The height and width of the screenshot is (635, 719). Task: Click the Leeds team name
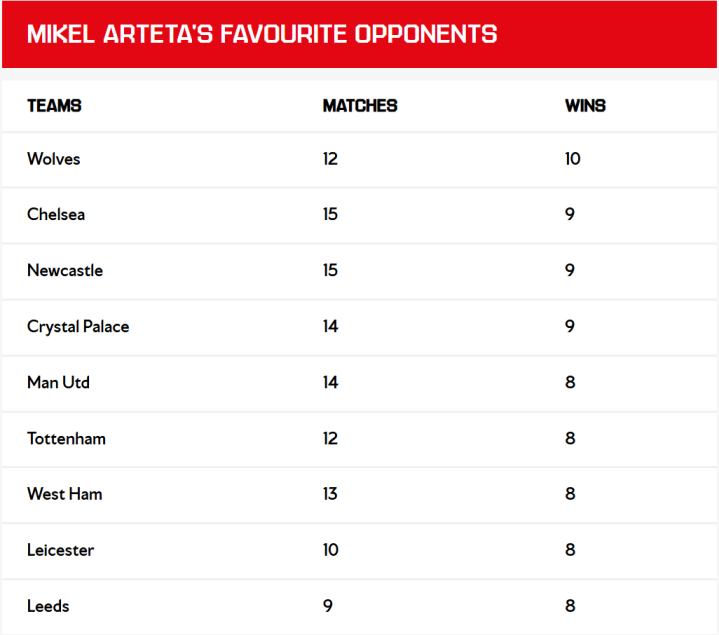(48, 606)
